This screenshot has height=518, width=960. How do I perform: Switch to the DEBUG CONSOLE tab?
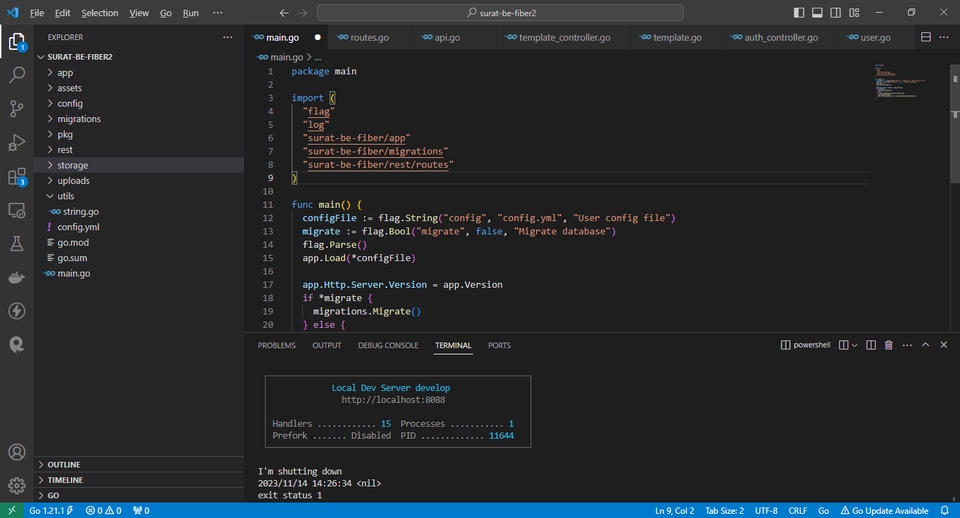point(388,345)
